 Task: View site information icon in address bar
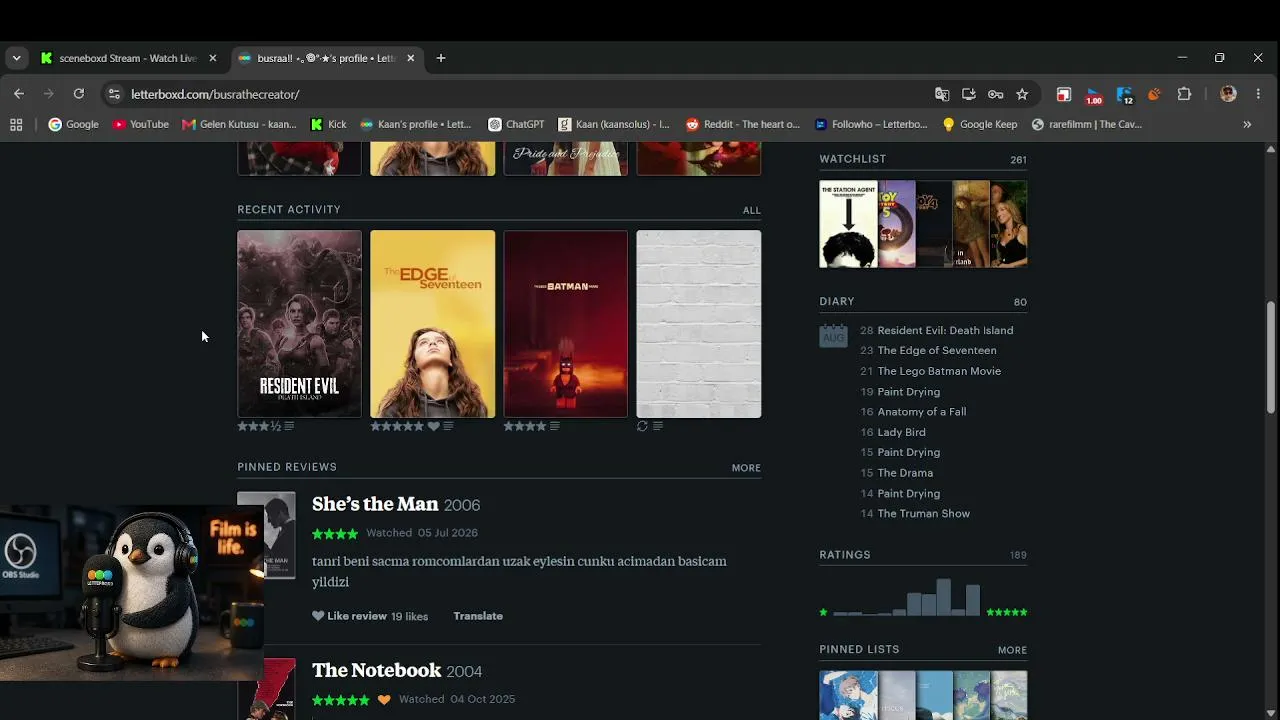coord(114,94)
